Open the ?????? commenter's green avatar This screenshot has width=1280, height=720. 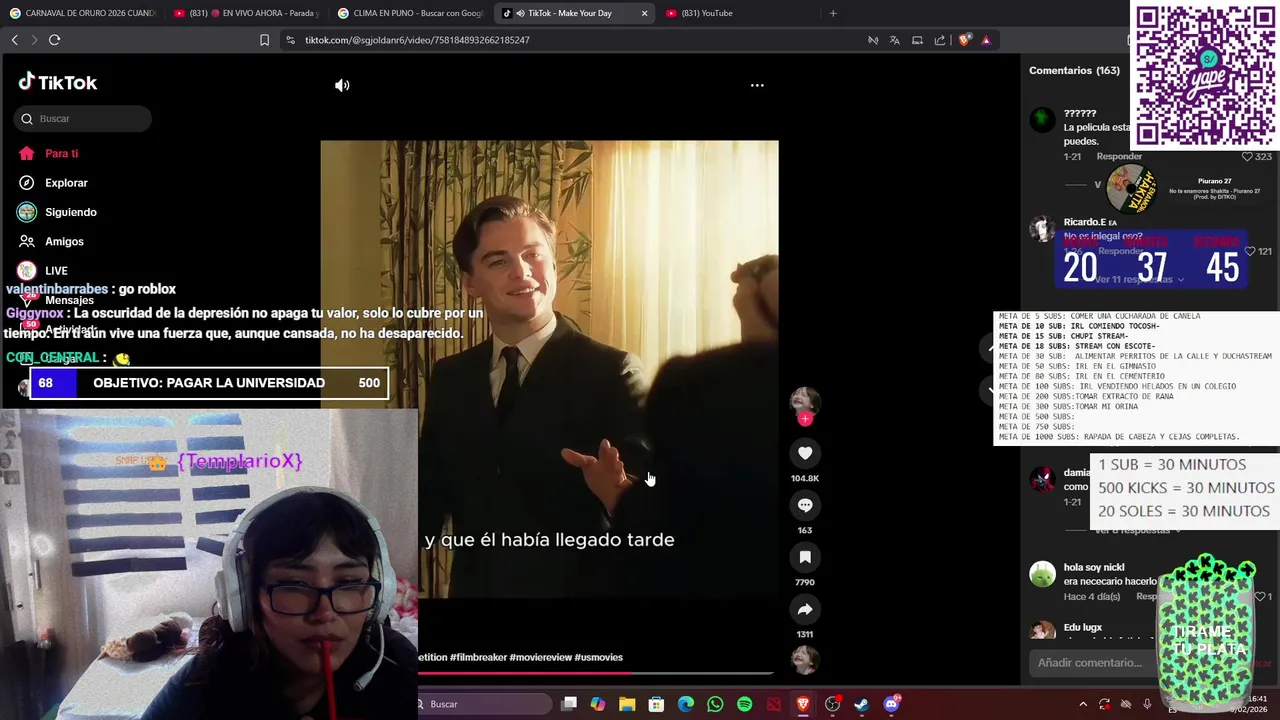click(1043, 120)
